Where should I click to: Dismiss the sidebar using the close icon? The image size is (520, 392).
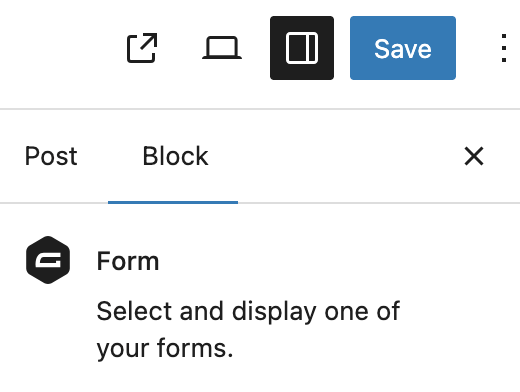point(474,156)
